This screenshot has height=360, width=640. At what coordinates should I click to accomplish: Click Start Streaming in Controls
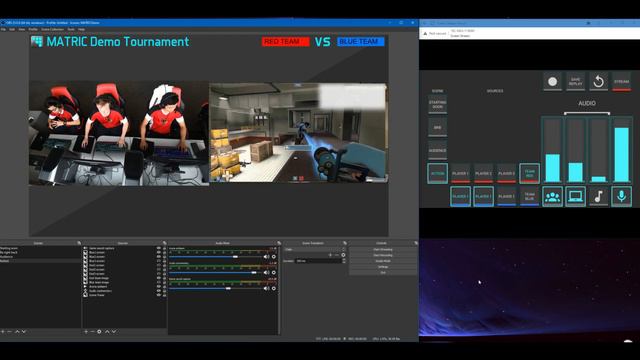[383, 249]
